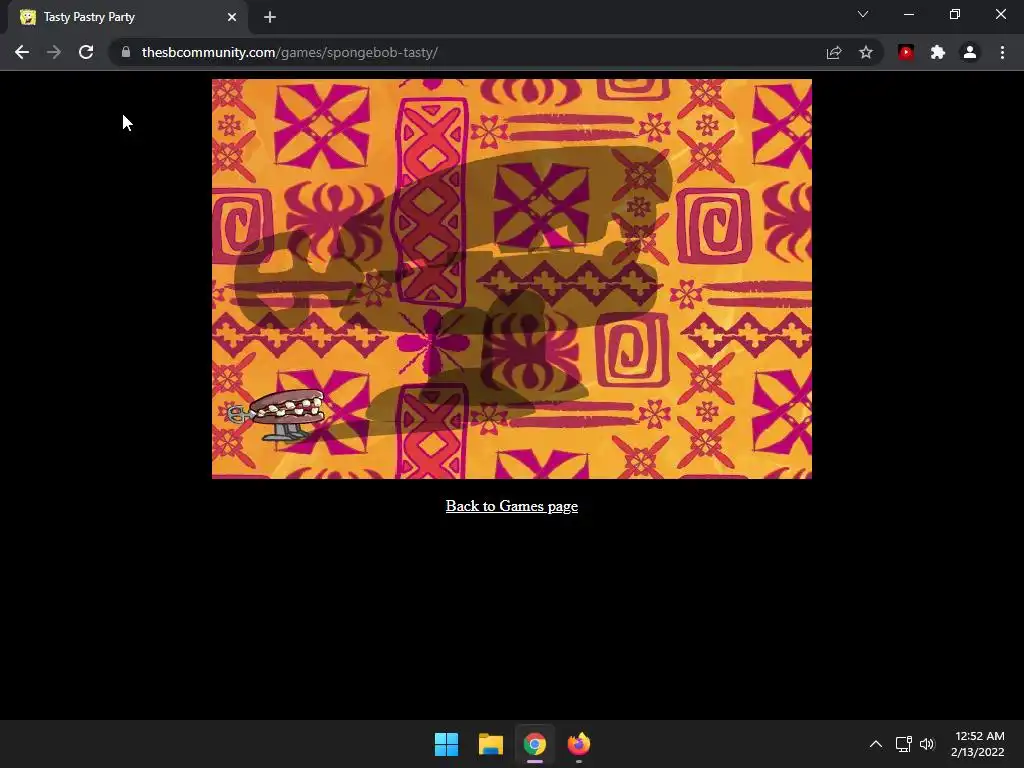Follow the Back to Games page link
1024x768 pixels.
[x=511, y=506]
